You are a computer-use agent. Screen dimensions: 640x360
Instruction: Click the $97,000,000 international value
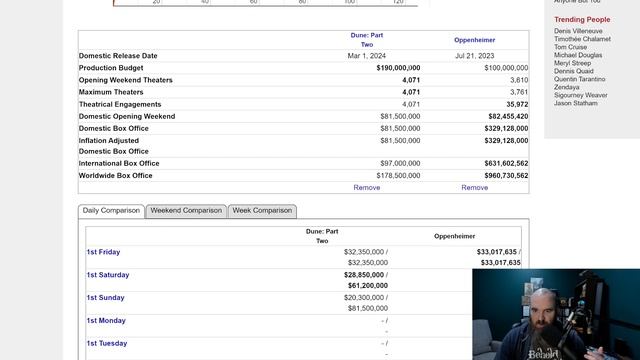pos(400,163)
